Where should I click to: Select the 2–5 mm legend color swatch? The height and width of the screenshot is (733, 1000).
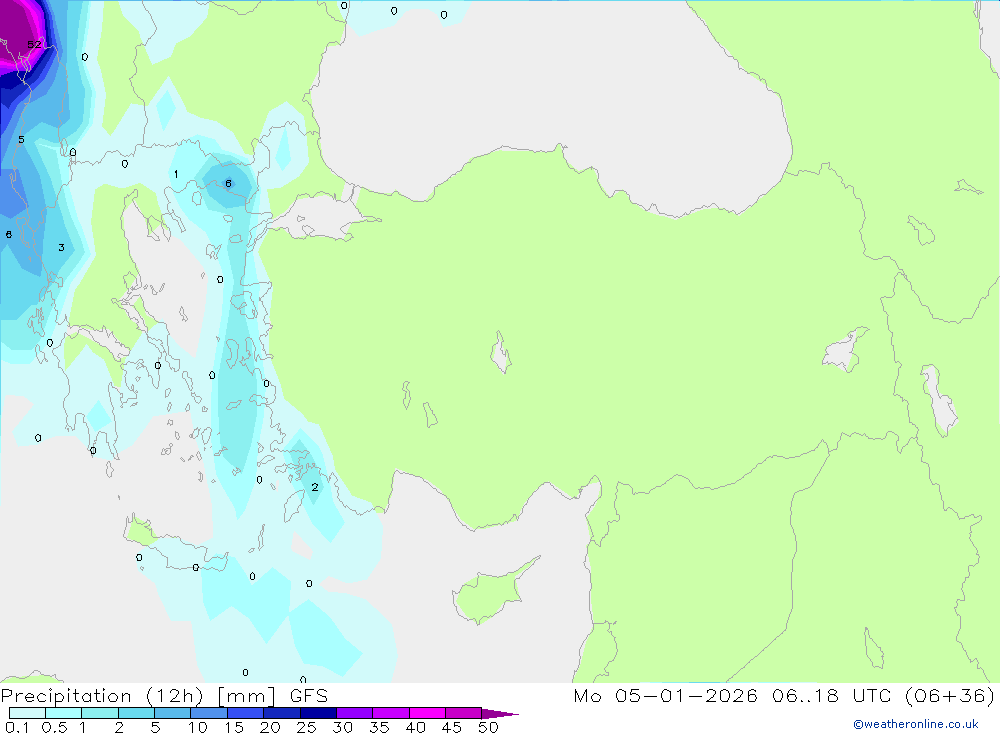[x=136, y=713]
